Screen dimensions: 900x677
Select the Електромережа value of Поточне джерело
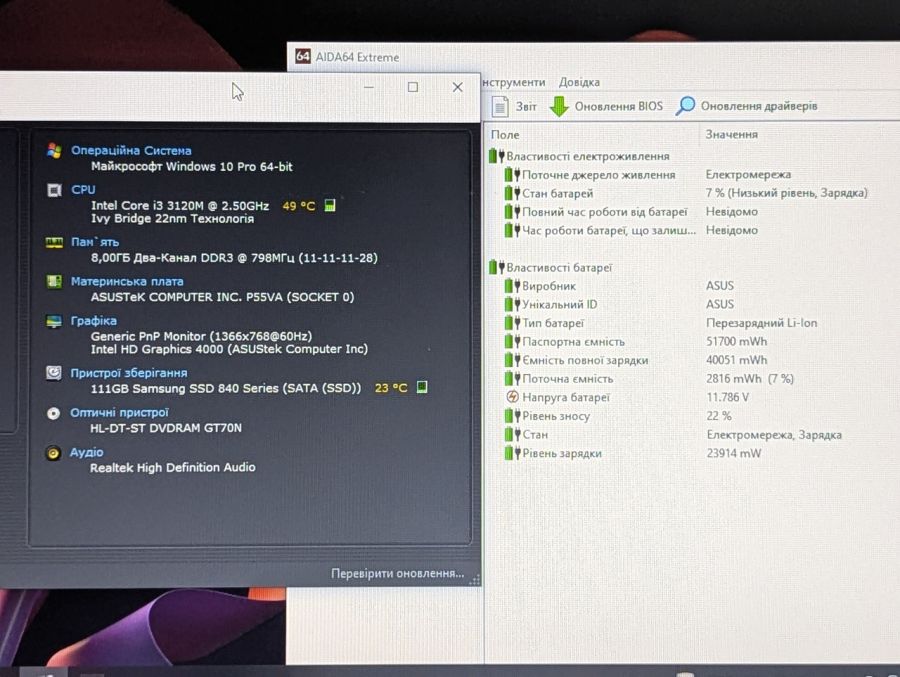(748, 174)
